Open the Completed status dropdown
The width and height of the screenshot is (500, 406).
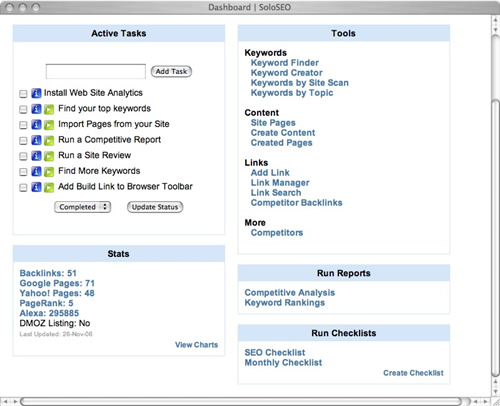pyautogui.click(x=83, y=207)
